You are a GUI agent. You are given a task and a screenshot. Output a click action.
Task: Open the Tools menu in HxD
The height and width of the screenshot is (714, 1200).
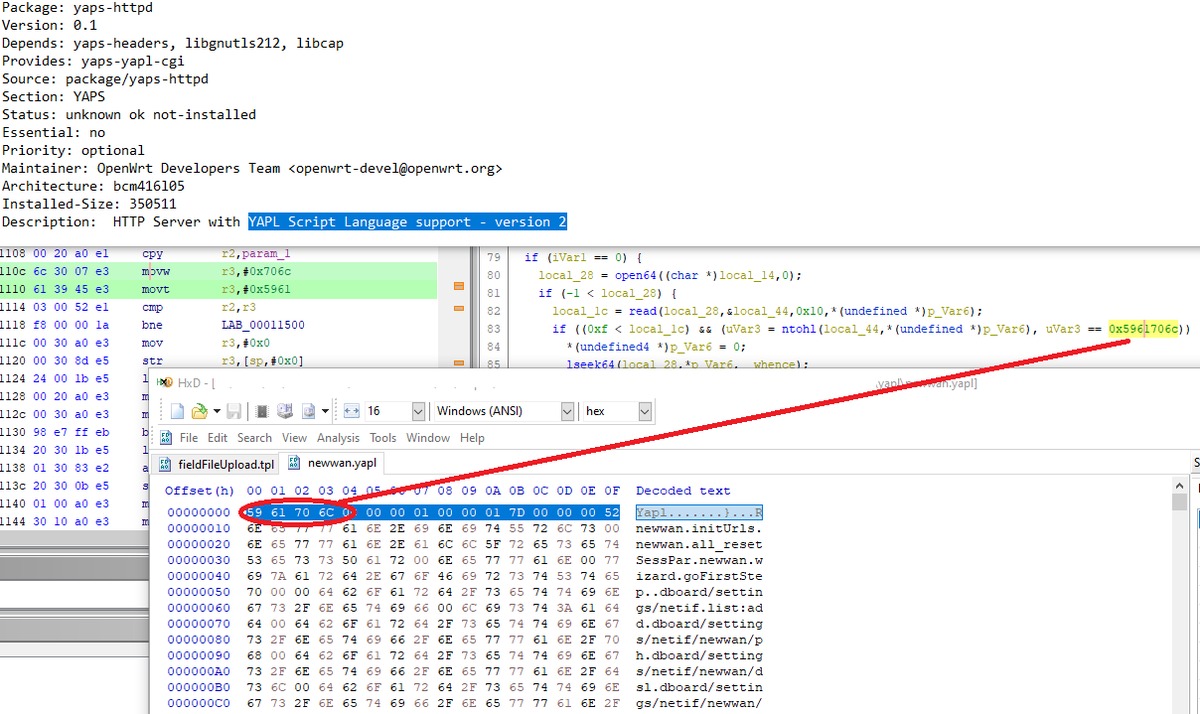(383, 438)
